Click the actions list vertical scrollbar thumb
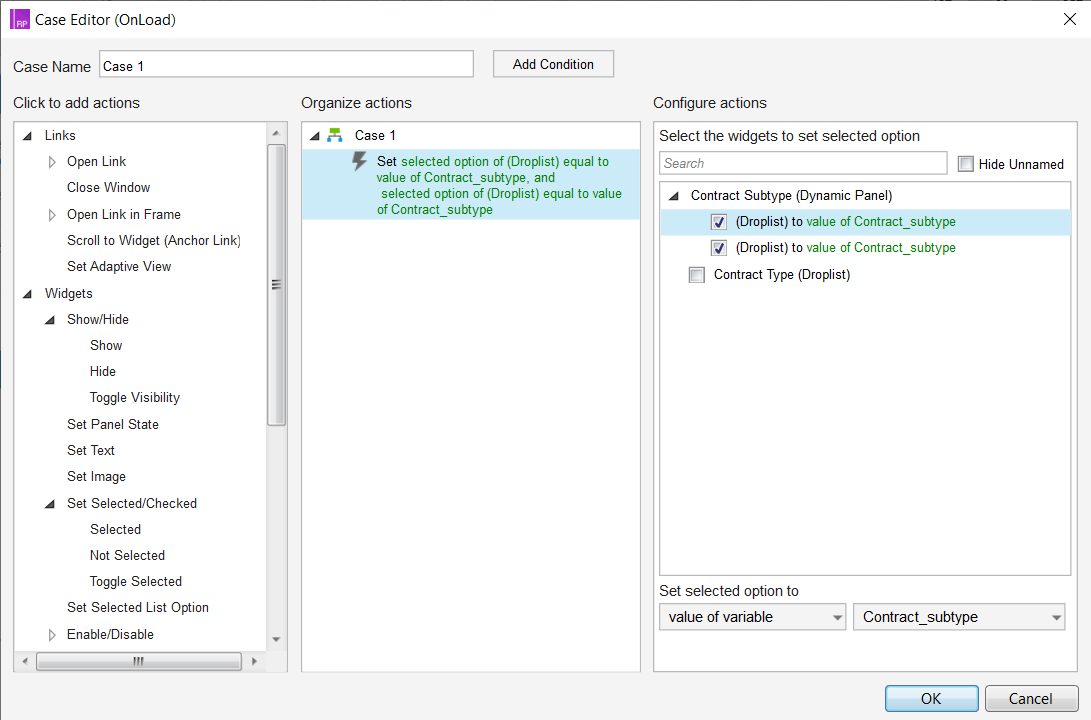 pos(276,285)
